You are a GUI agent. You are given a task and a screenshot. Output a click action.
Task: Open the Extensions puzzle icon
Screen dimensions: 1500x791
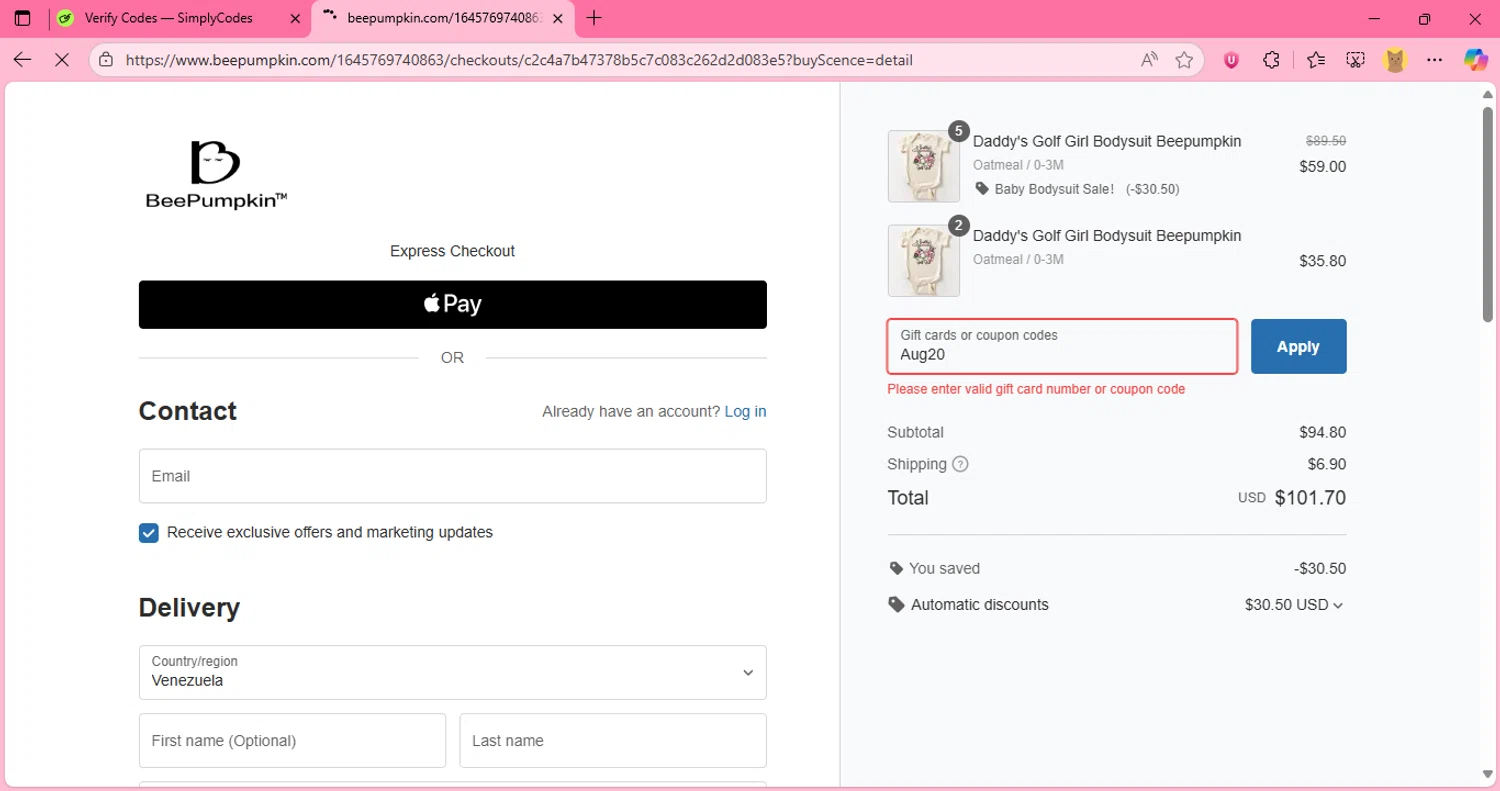click(x=1271, y=60)
